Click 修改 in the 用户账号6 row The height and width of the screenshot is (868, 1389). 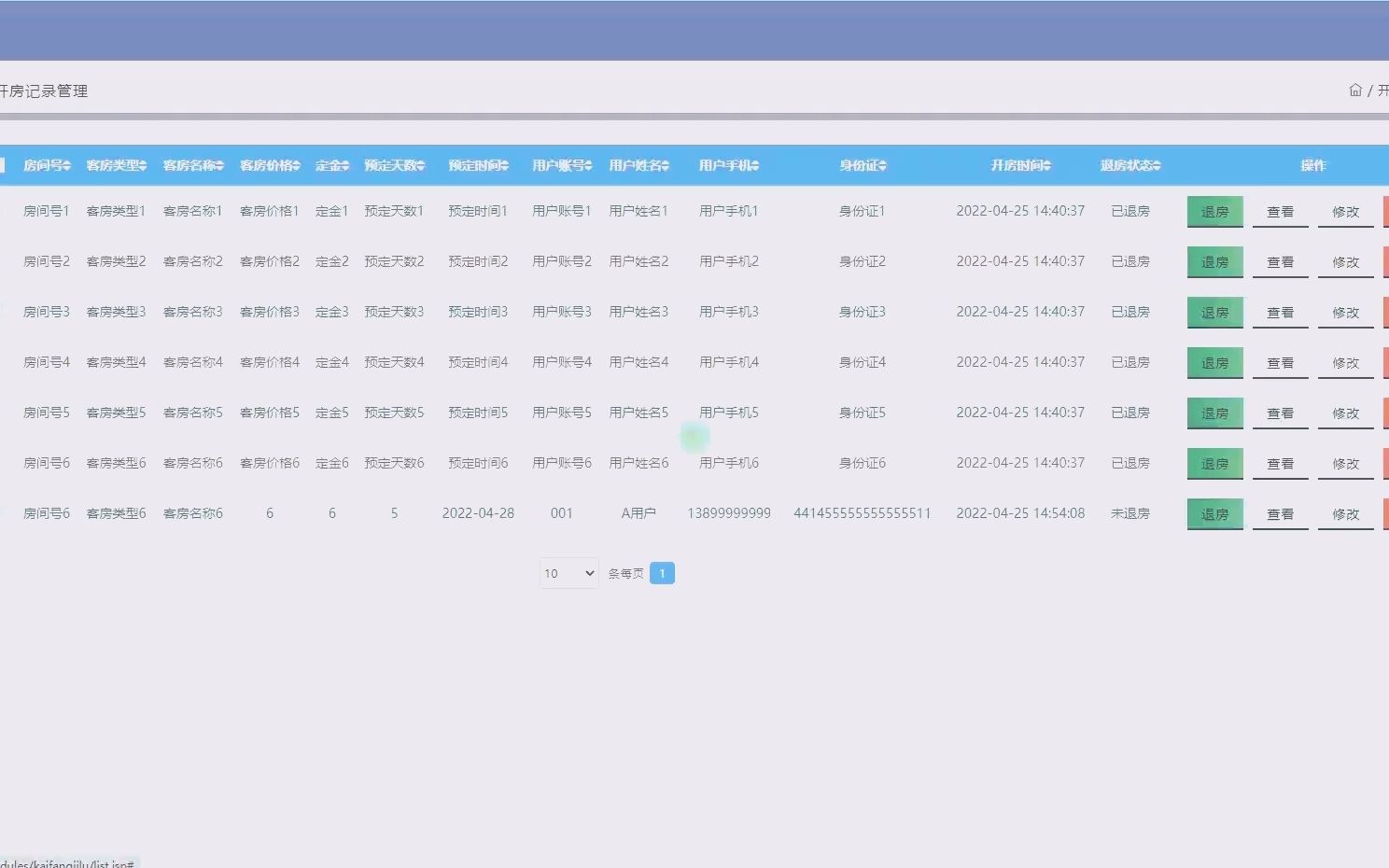[x=1345, y=464]
